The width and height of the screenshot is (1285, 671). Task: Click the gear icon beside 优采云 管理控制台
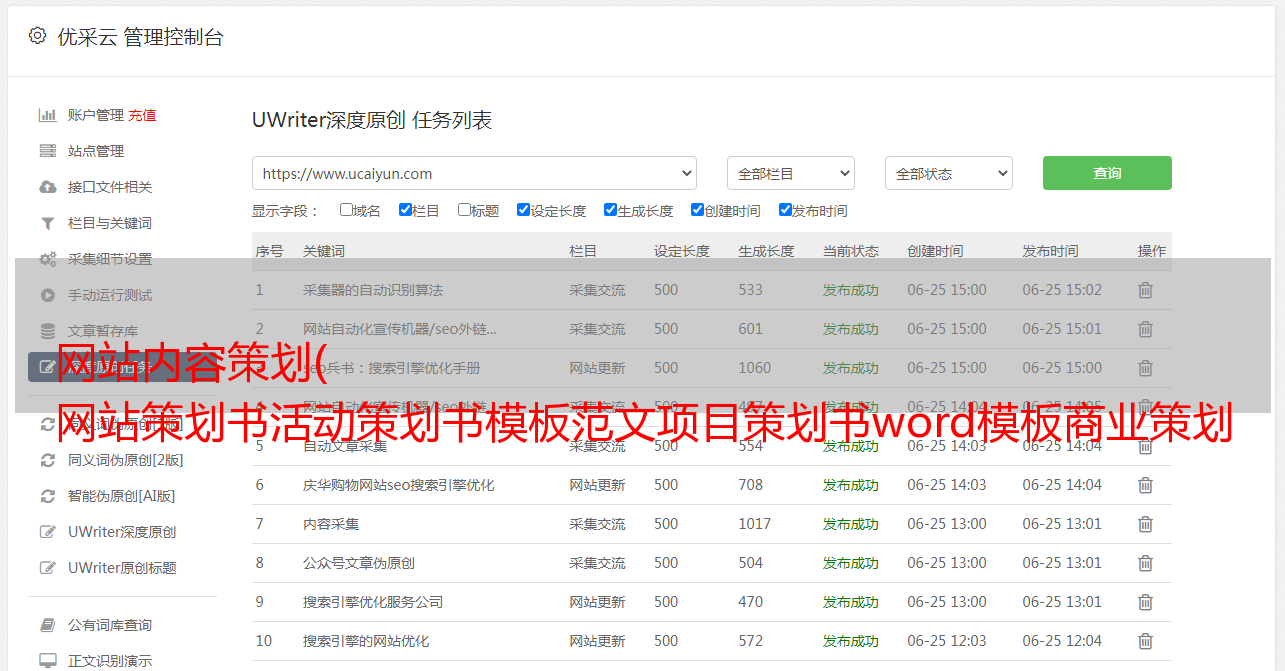point(37,36)
